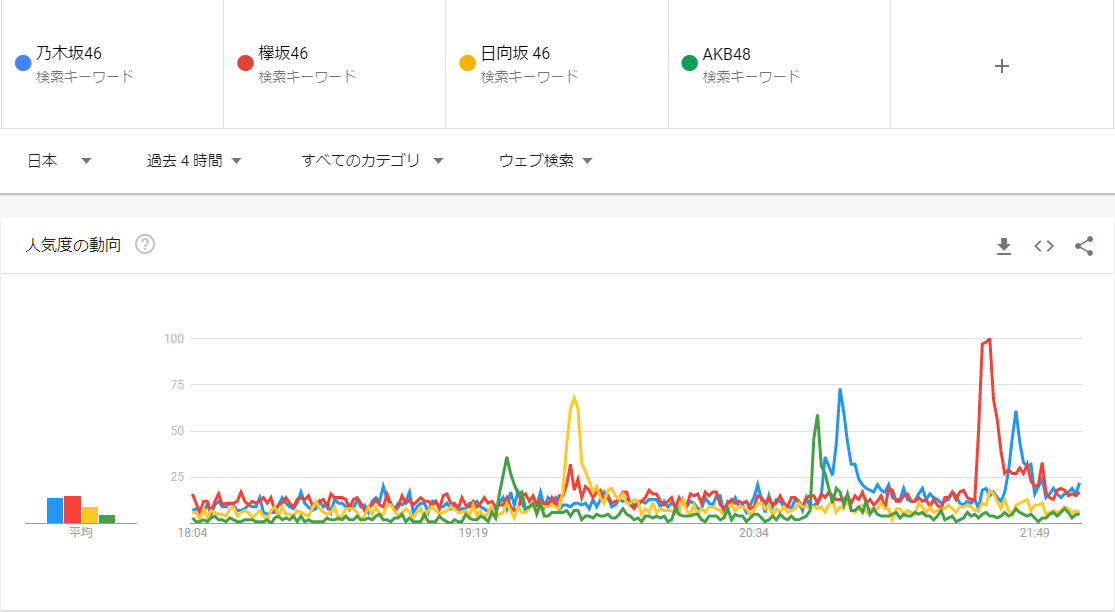
Task: Expand the 過去 4 時間 time range dropdown
Action: tap(194, 161)
